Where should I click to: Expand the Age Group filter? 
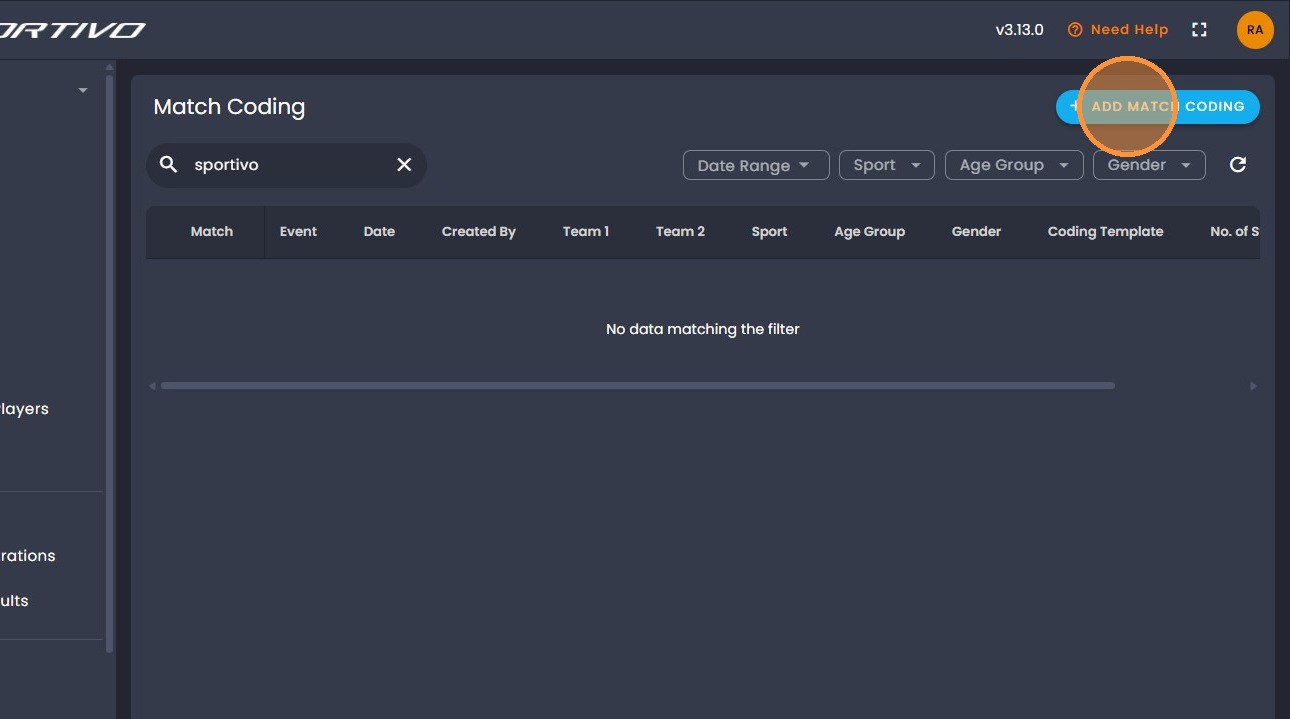[x=1014, y=165]
